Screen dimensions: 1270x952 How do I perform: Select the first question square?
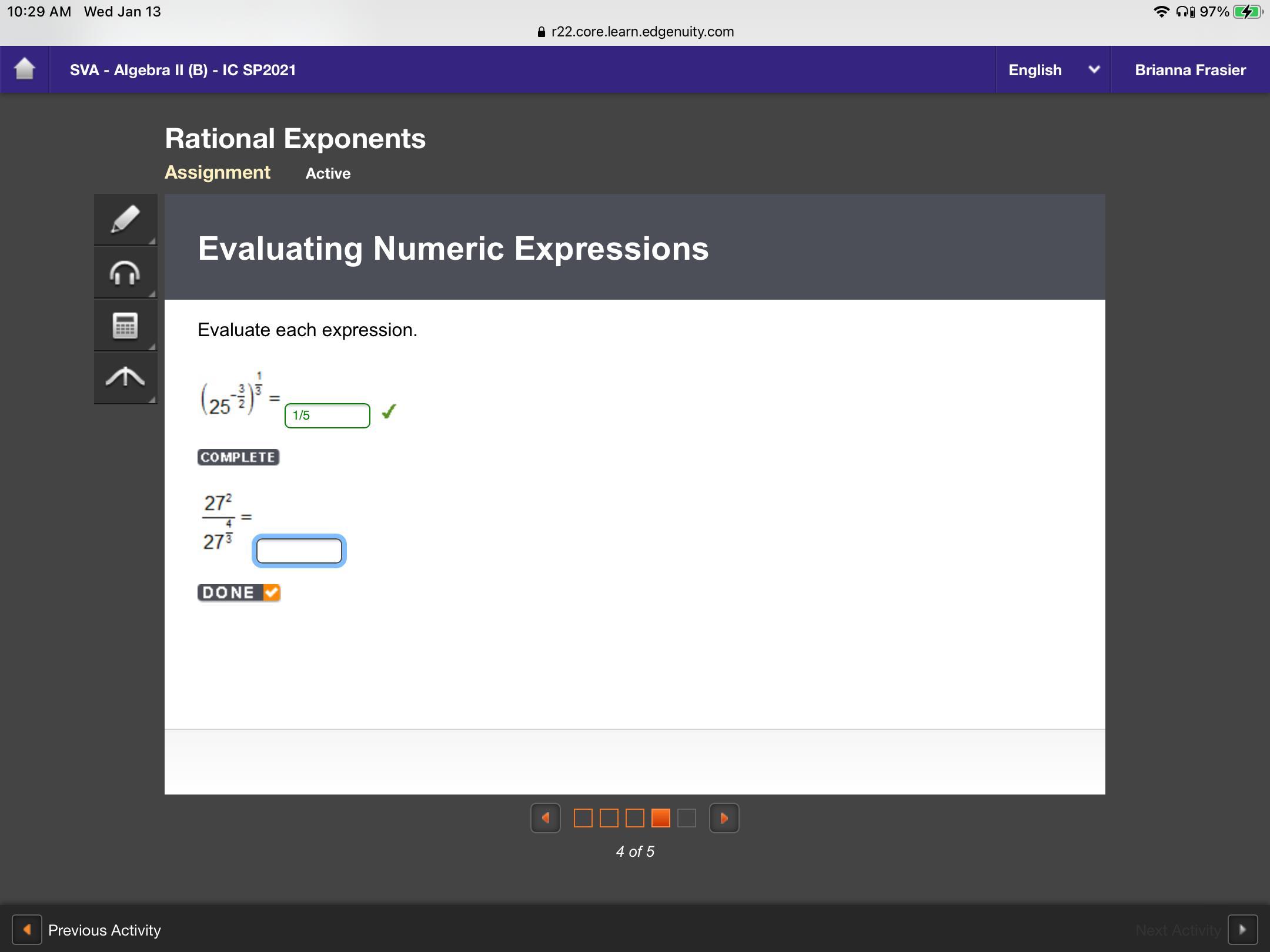tap(583, 818)
